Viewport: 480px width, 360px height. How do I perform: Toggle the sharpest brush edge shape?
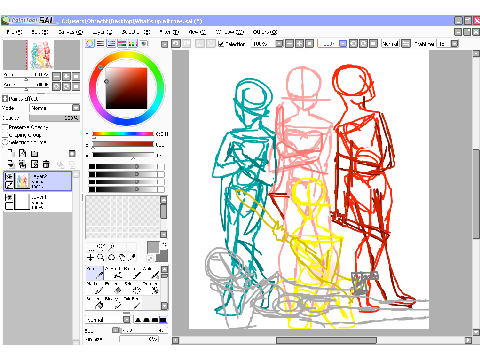click(138, 320)
